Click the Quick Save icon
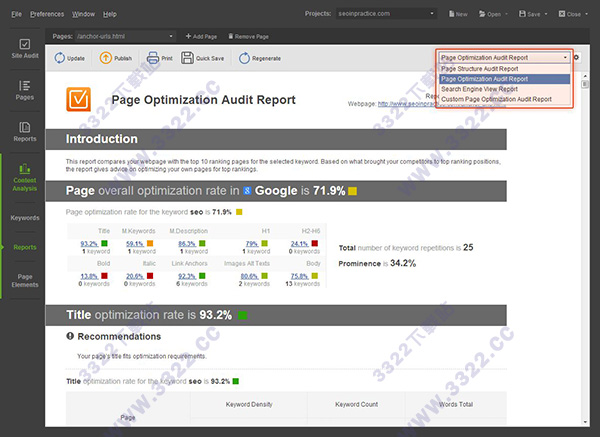 coord(188,58)
